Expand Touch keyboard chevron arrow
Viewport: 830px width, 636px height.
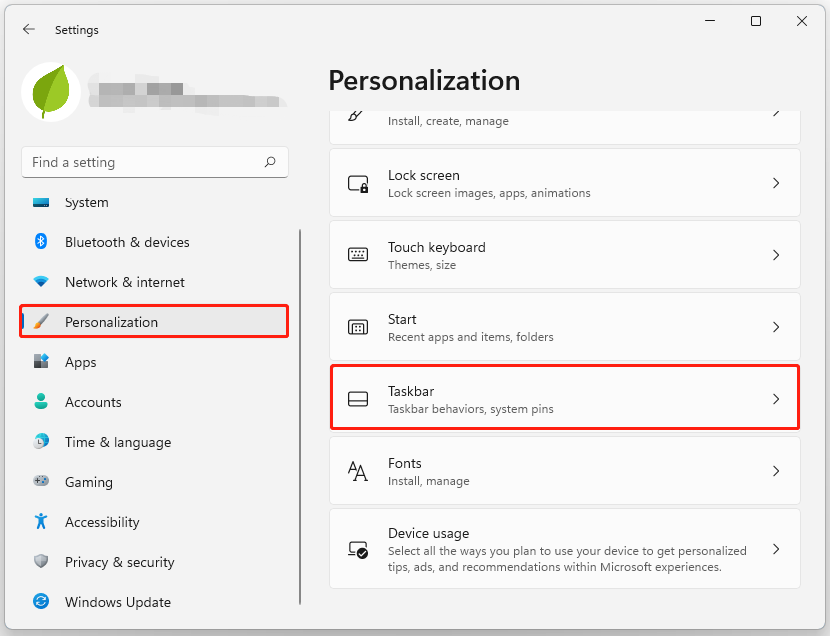[x=776, y=255]
